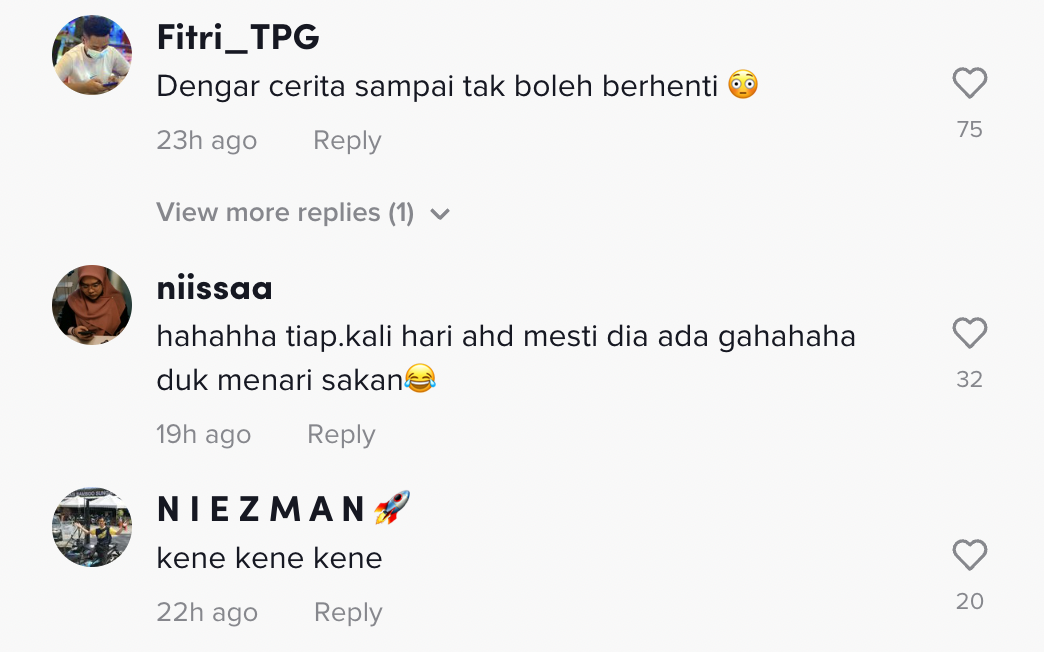Open NIEZMAN's profile avatar
The width and height of the screenshot is (1044, 652).
coord(92,527)
